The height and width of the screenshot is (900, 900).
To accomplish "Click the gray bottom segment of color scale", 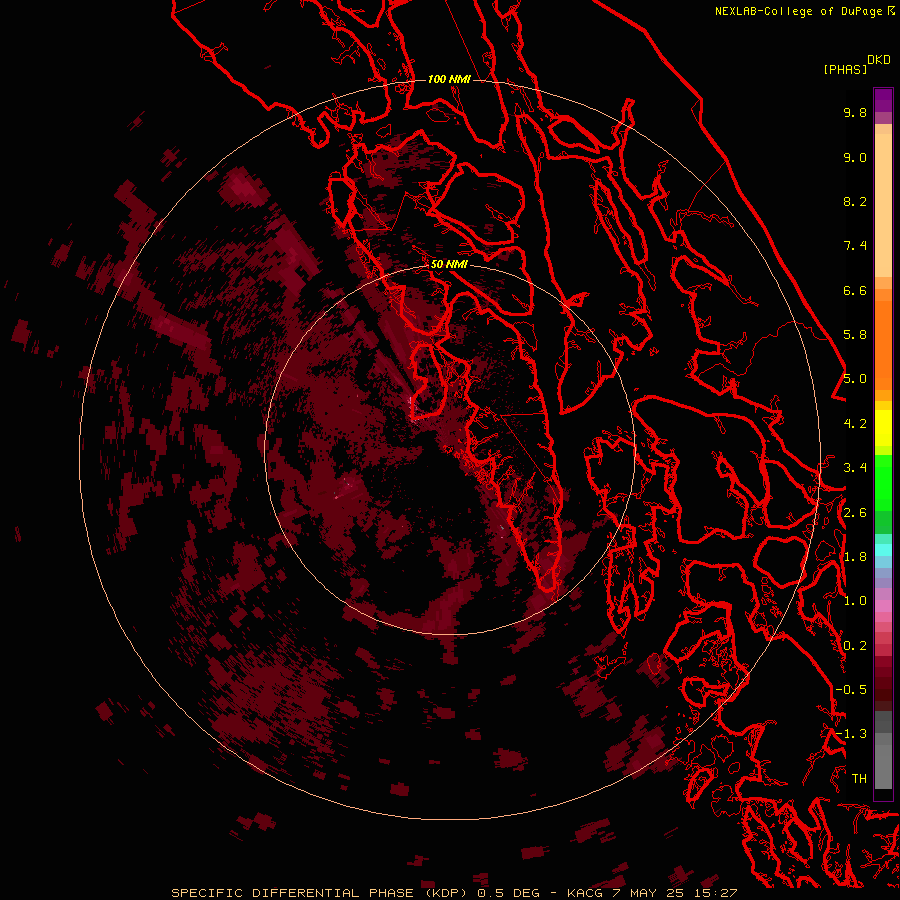I will [883, 763].
